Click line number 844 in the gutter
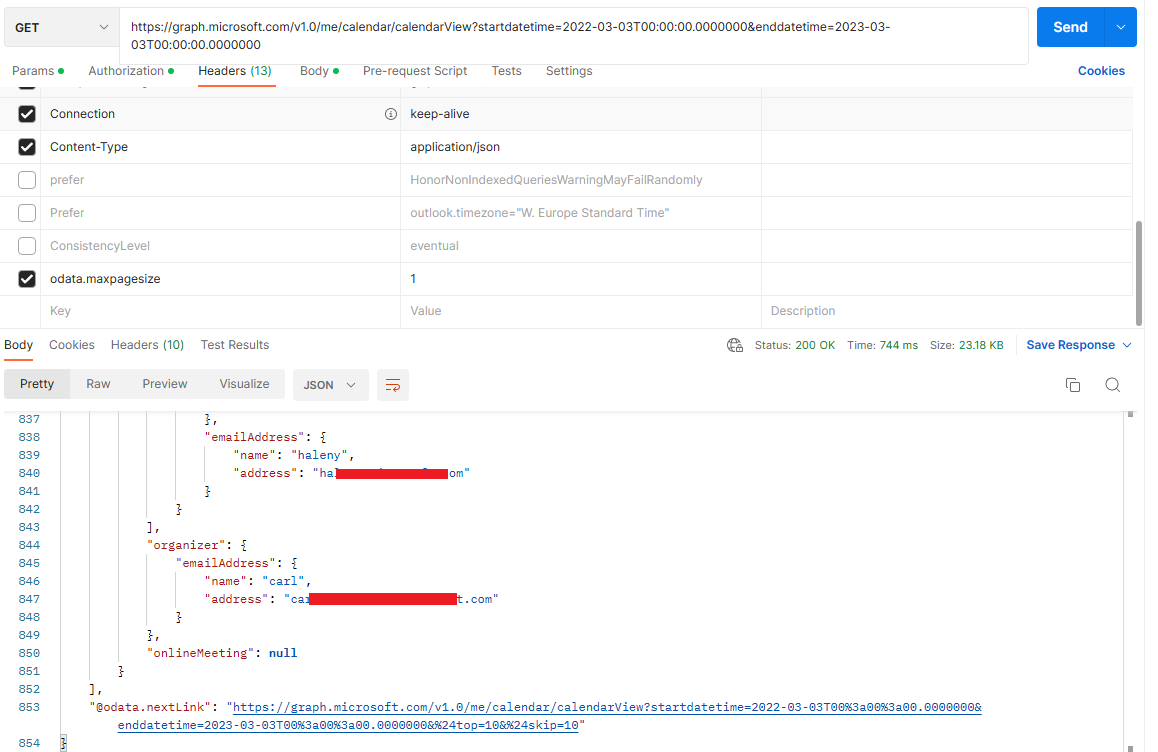Viewport: 1158px width, 752px height. click(30, 545)
